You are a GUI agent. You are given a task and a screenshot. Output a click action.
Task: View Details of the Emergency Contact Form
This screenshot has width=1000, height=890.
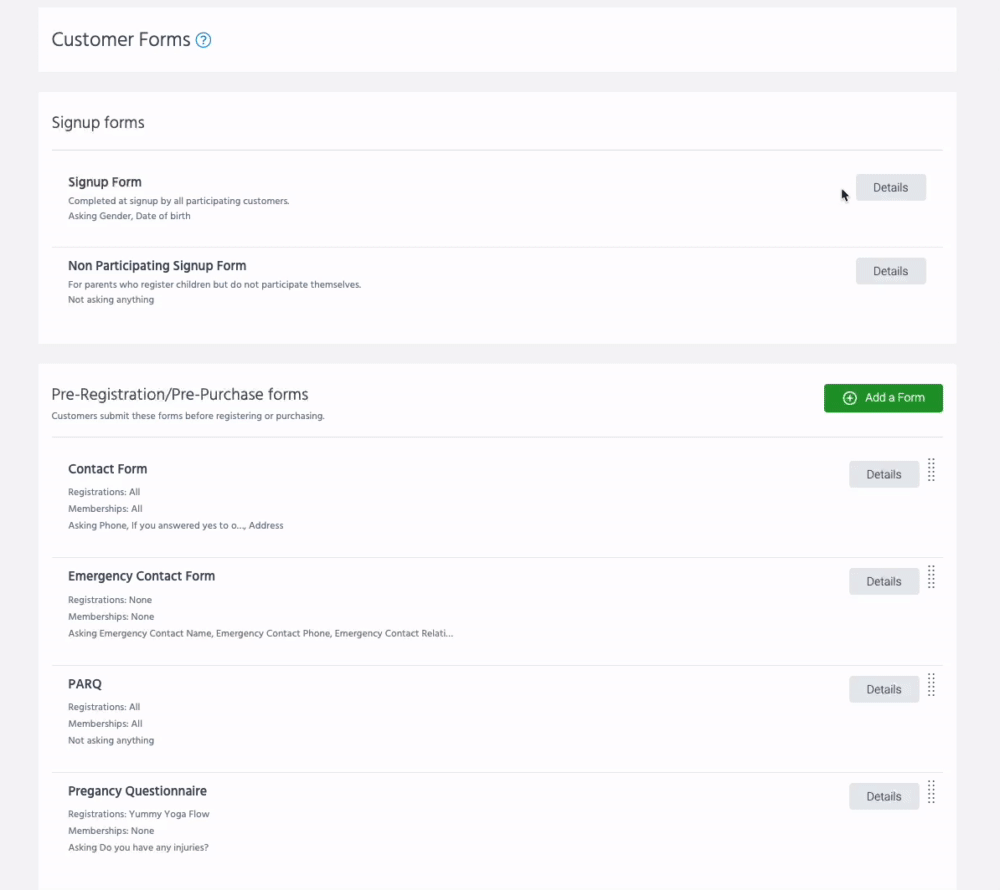(883, 582)
